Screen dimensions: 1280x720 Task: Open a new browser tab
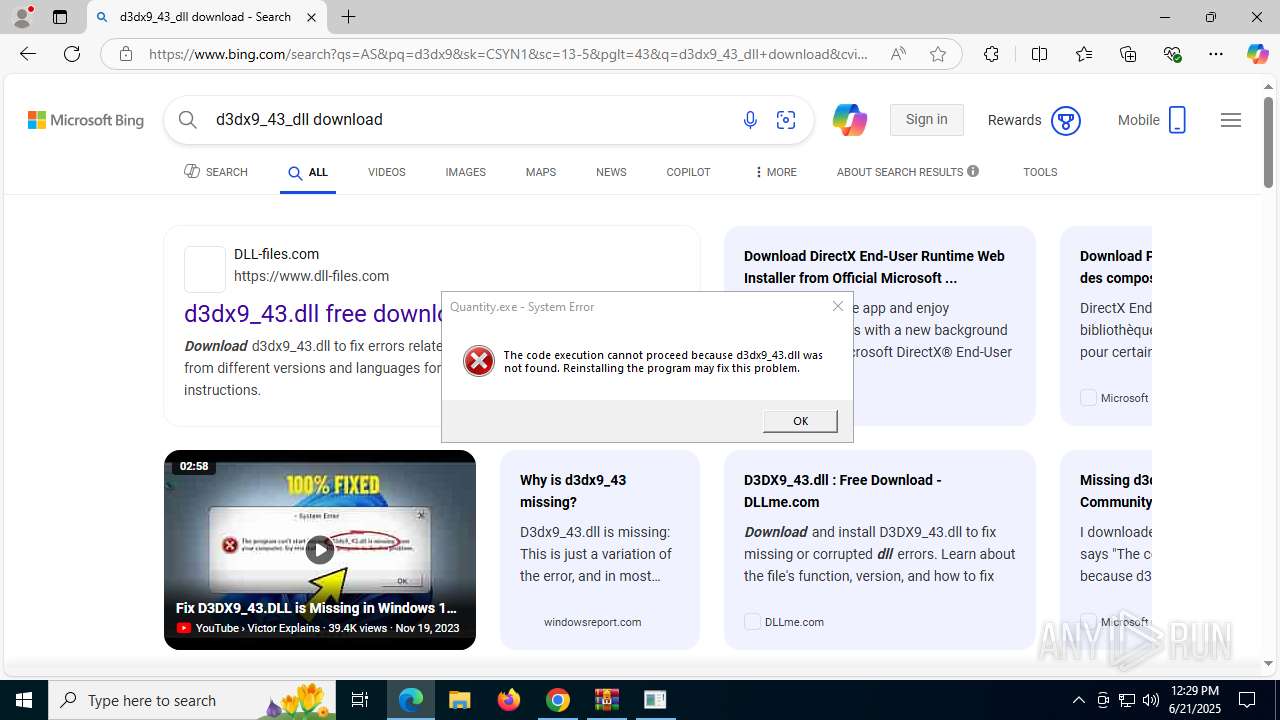point(348,17)
